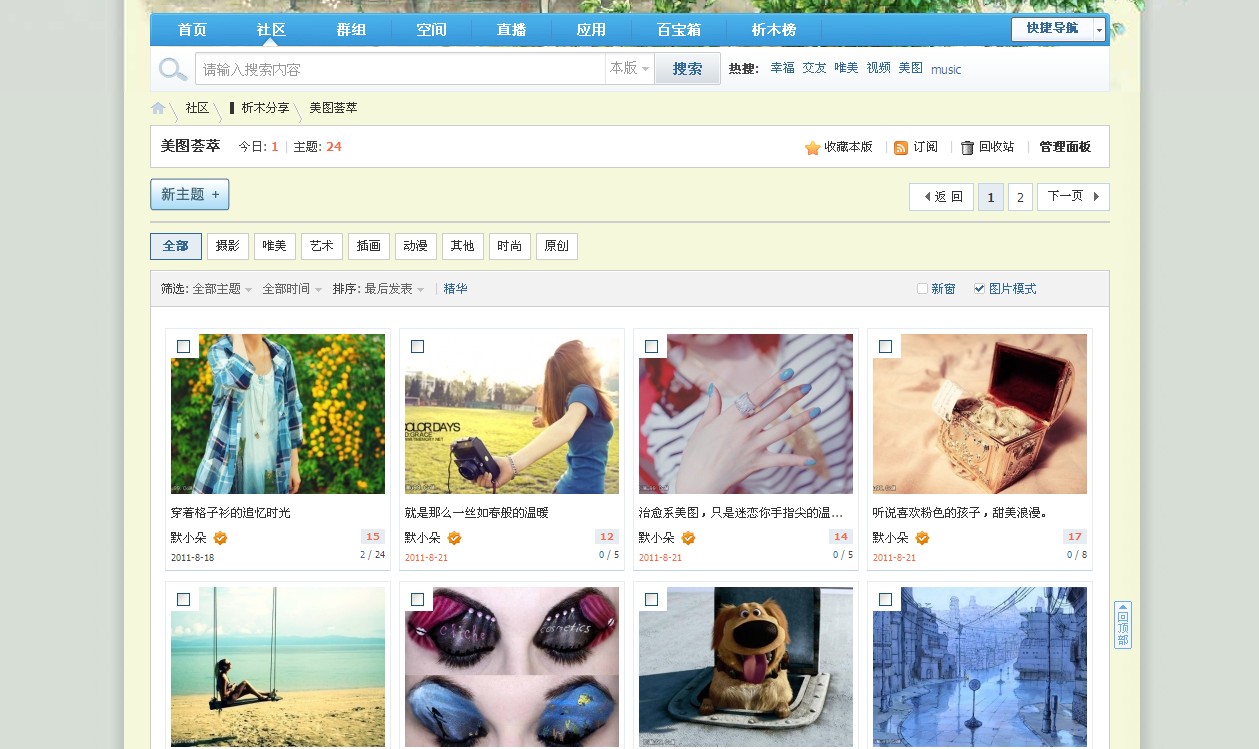
Task: Open the 快捷导航 dropdown
Action: pyautogui.click(x=1059, y=29)
